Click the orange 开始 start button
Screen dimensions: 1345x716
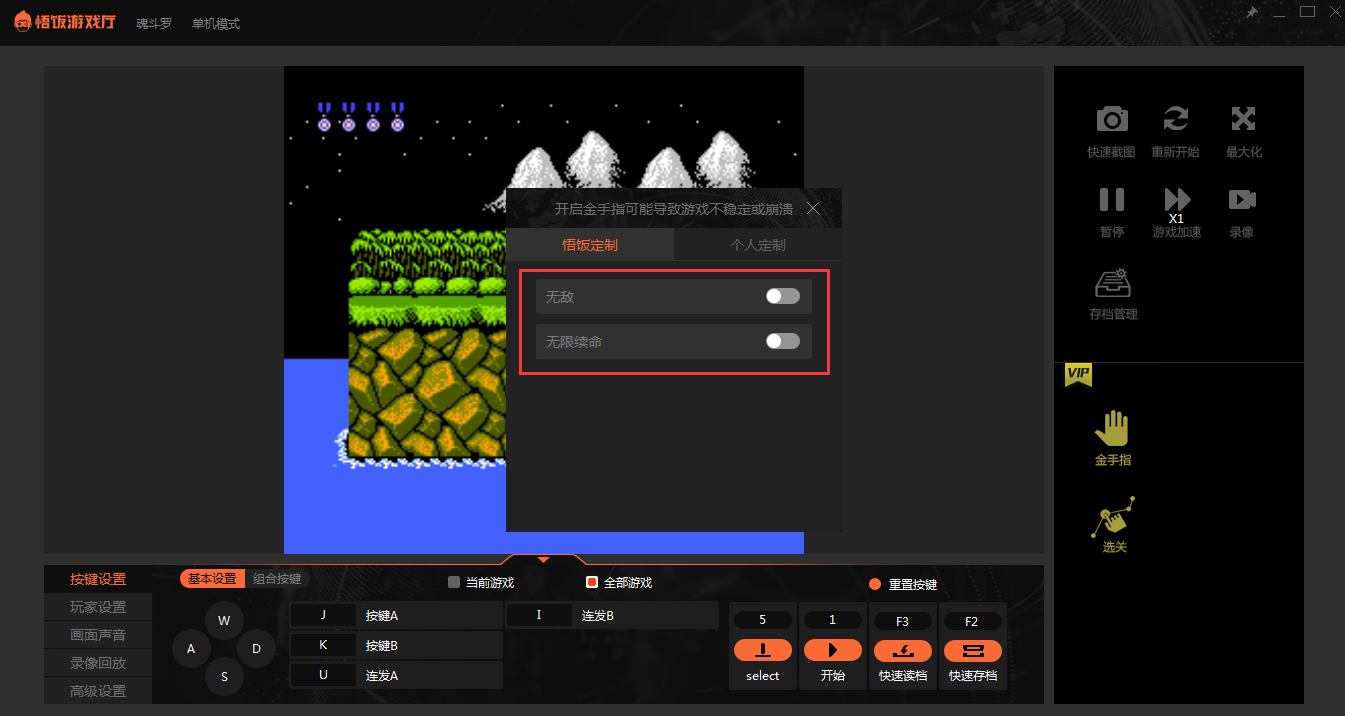coord(832,650)
